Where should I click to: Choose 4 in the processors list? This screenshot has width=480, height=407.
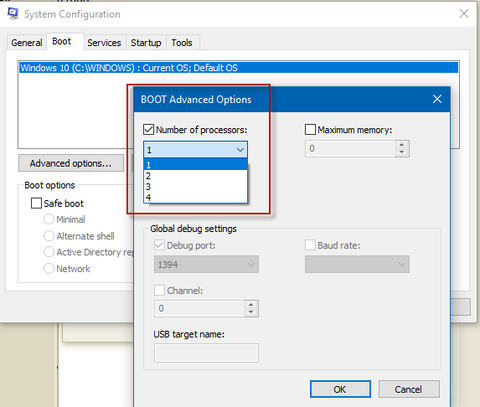[x=196, y=197]
